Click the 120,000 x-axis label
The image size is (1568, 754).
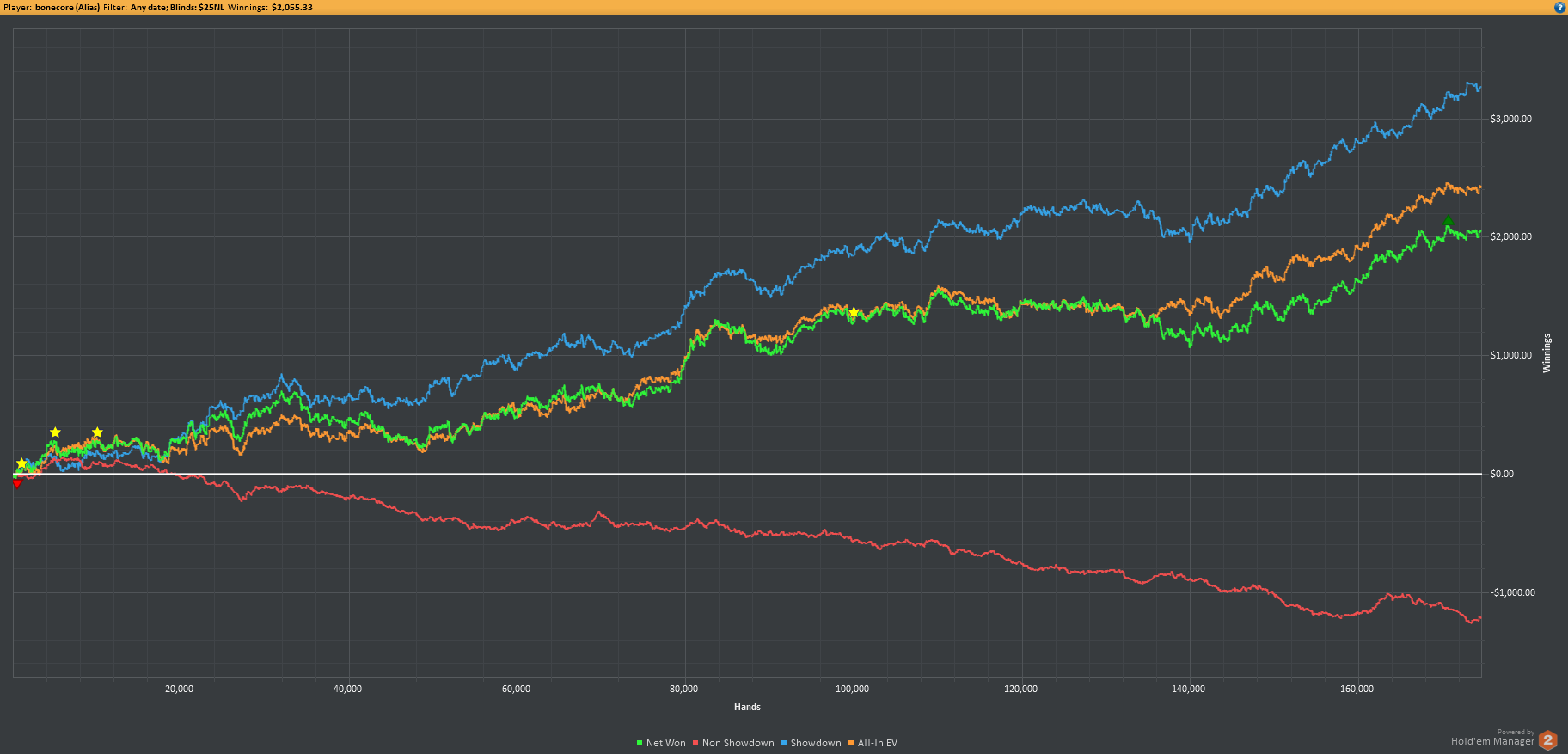pos(1020,689)
